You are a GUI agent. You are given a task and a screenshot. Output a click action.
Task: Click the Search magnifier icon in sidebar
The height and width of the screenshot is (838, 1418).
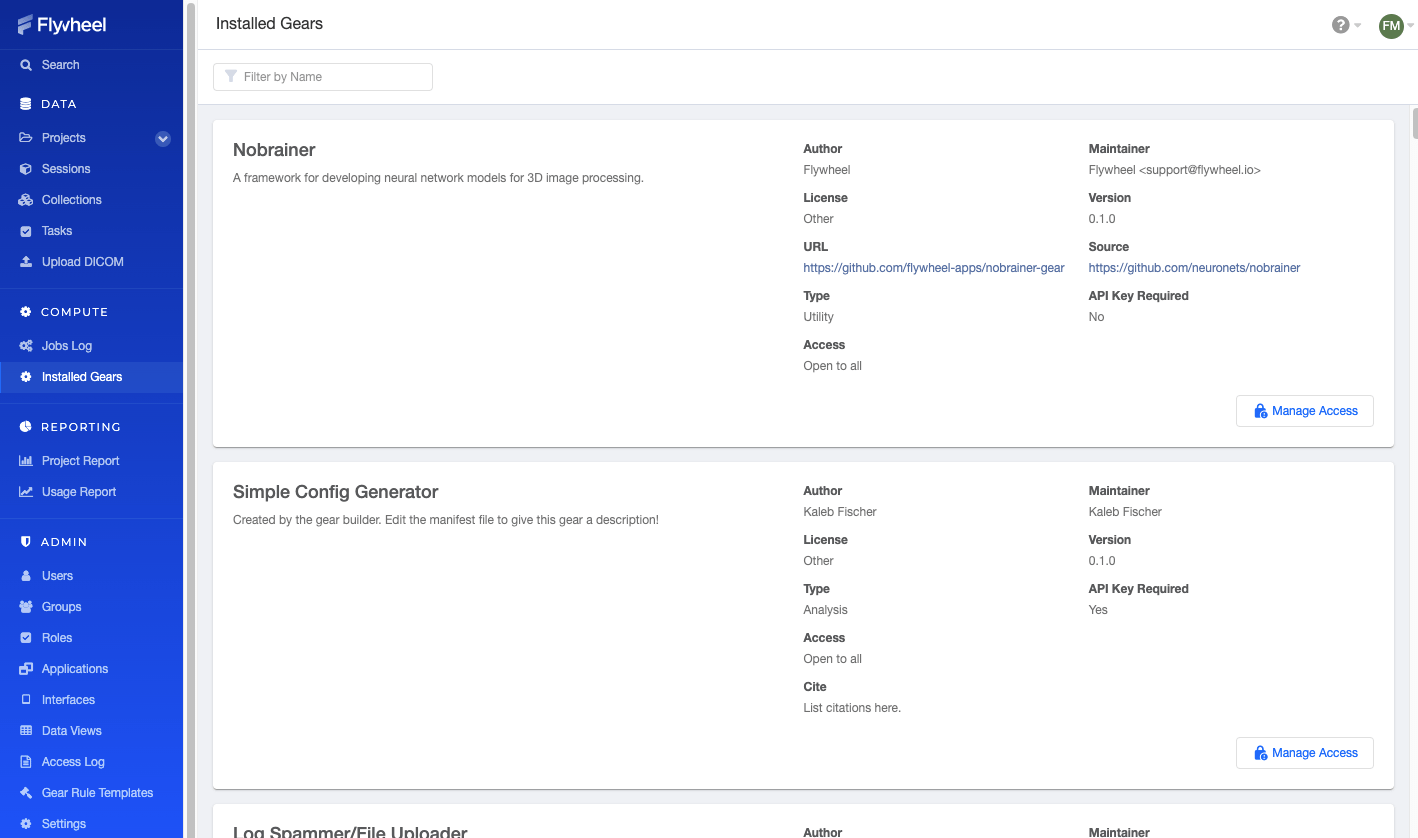26,65
